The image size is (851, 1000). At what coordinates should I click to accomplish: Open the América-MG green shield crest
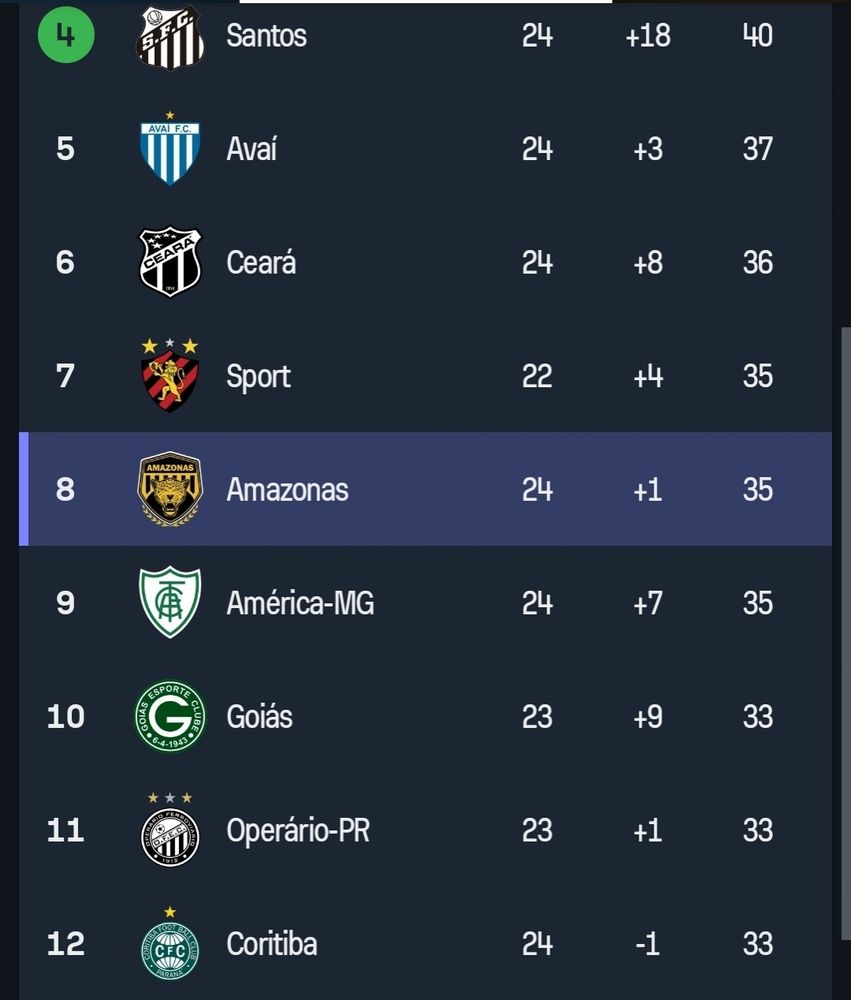tap(170, 602)
